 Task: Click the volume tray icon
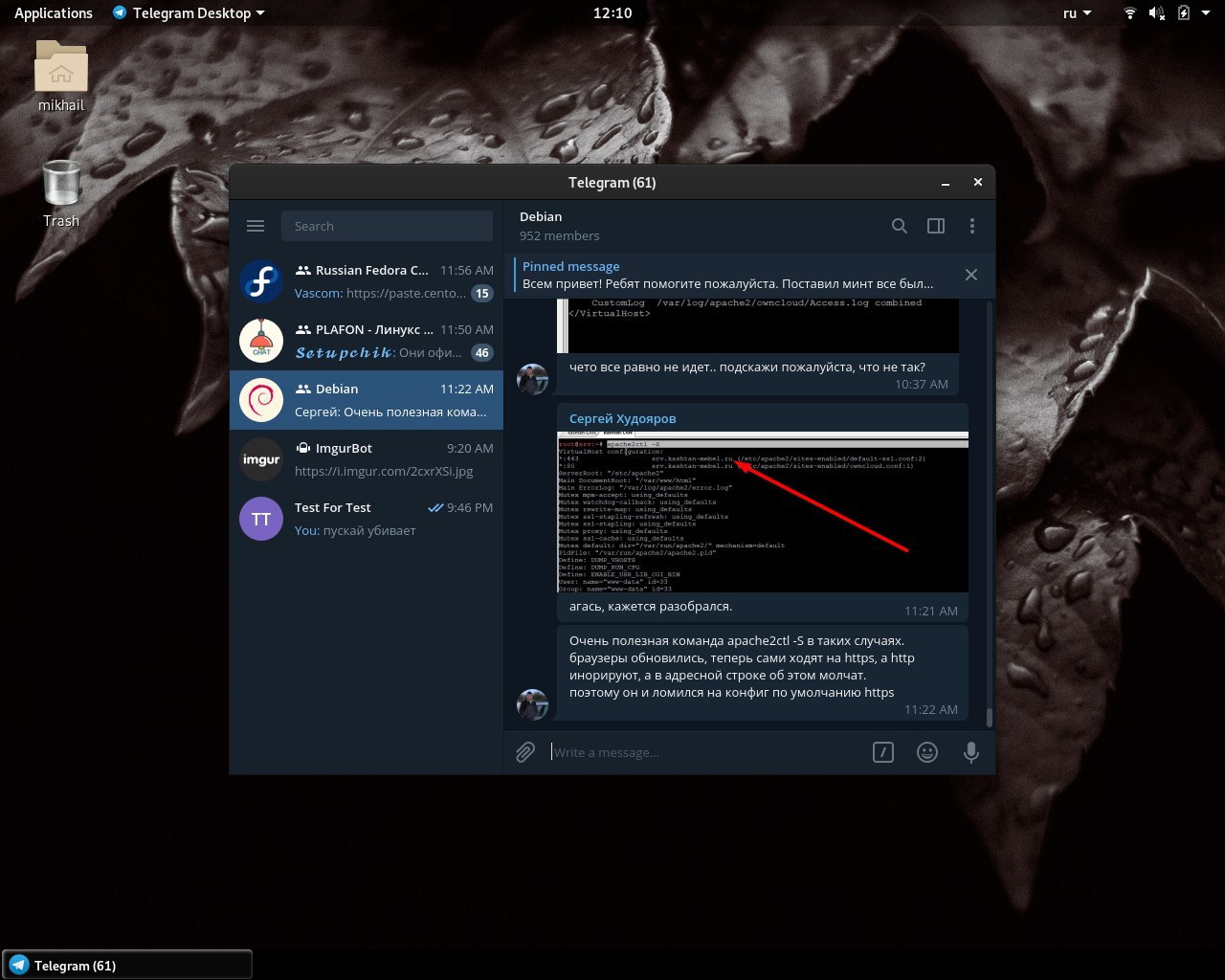click(x=1156, y=13)
